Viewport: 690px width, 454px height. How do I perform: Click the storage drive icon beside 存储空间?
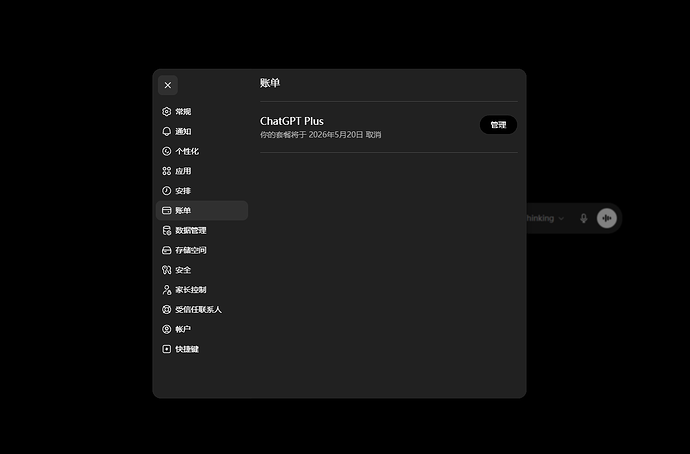pyautogui.click(x=166, y=250)
